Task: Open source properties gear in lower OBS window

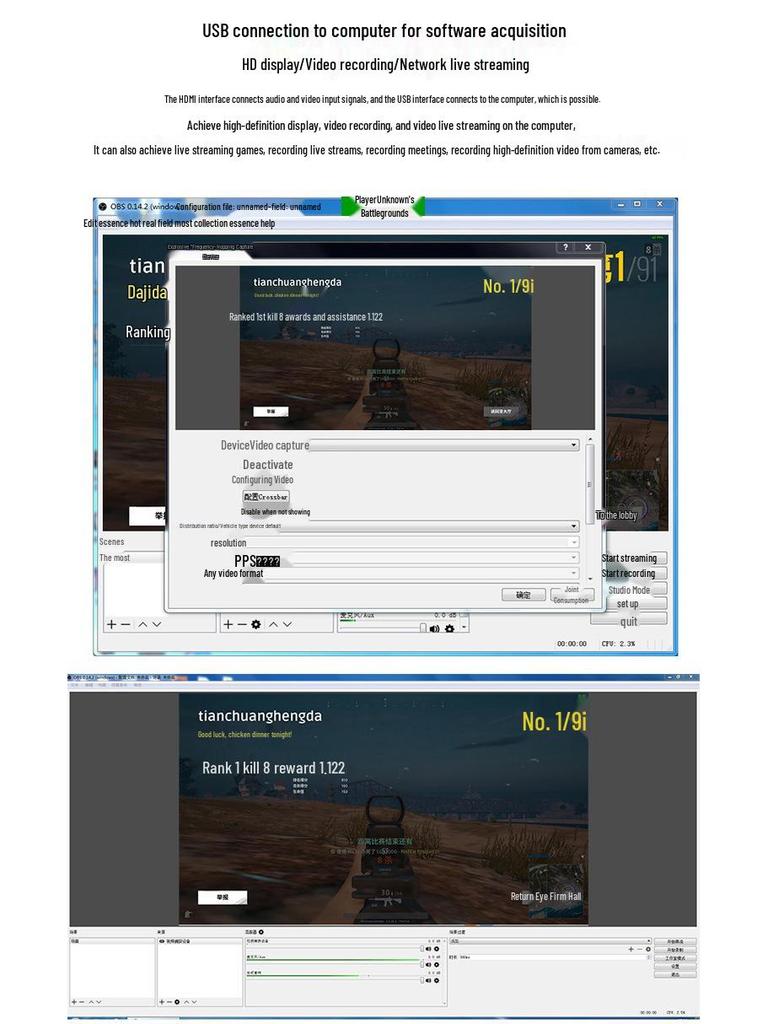Action: (177, 1002)
